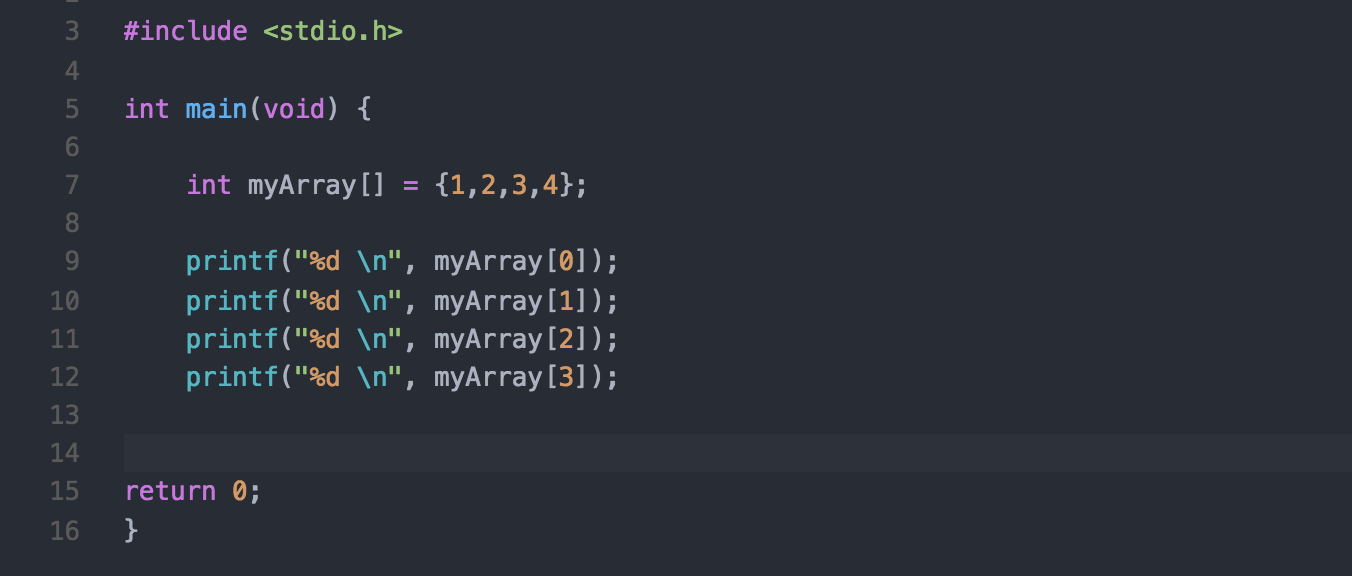Click line number 5 in the gutter
Image resolution: width=1352 pixels, height=576 pixels.
click(71, 108)
